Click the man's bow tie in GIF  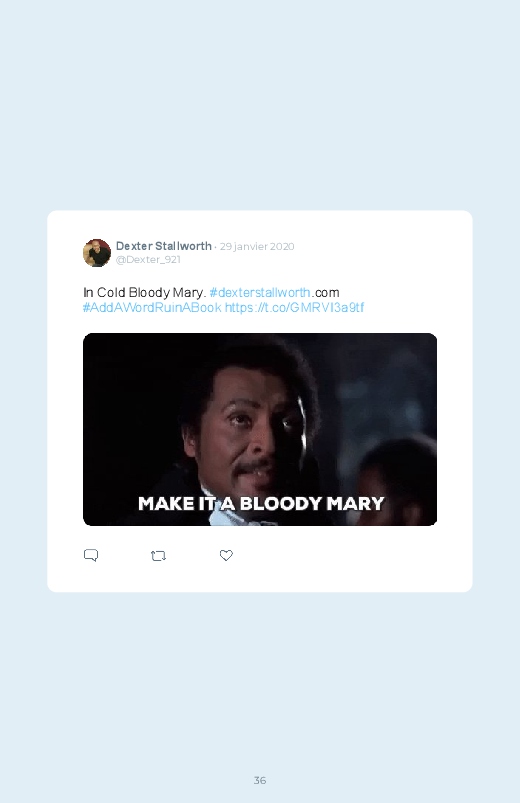pyautogui.click(x=236, y=516)
